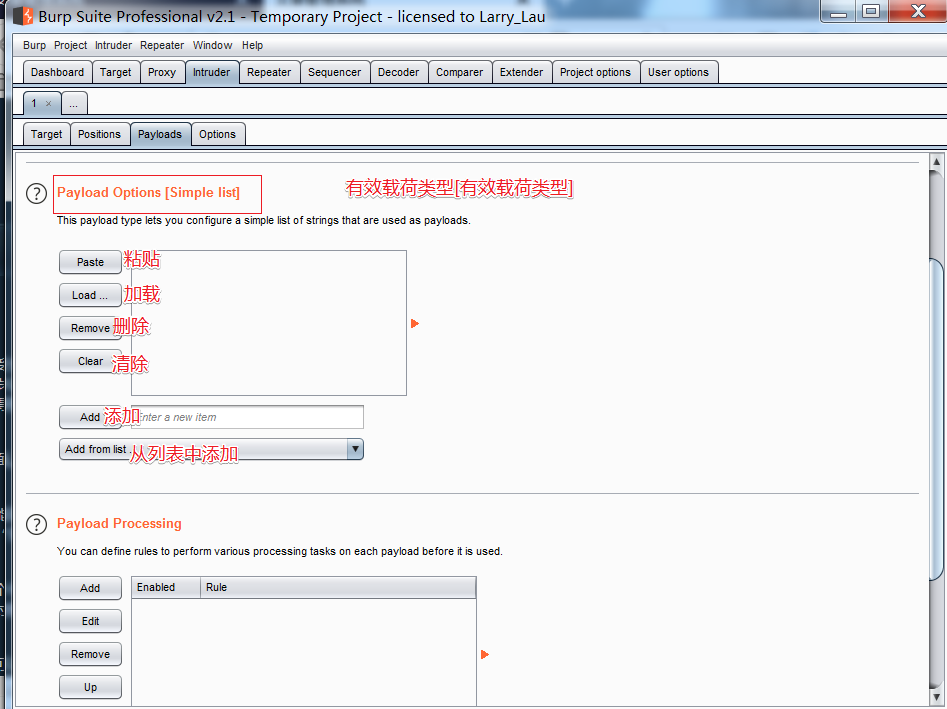Open Payload Options help question-mark icon

tap(36, 193)
